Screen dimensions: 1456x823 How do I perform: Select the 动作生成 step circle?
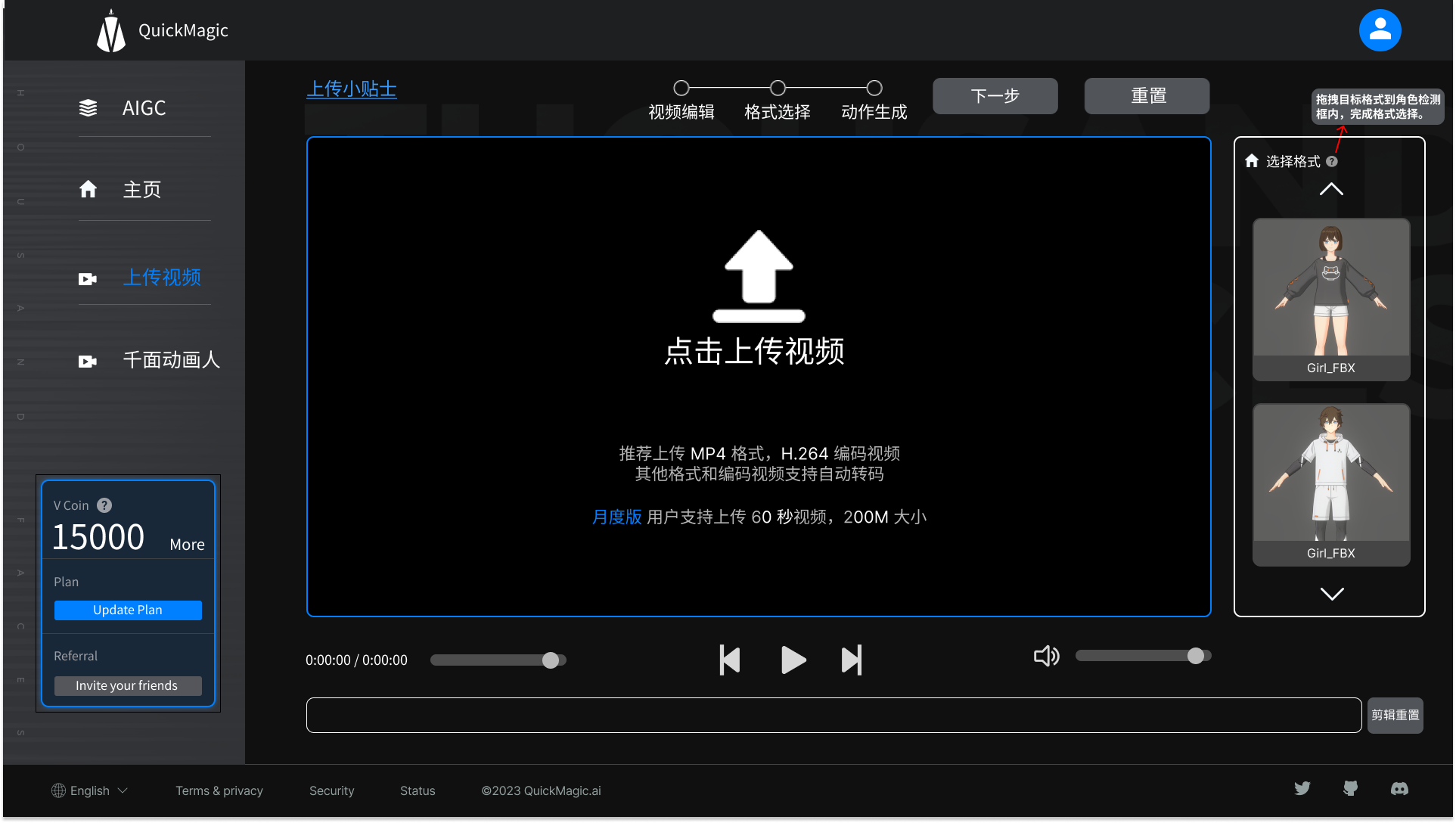[x=874, y=88]
